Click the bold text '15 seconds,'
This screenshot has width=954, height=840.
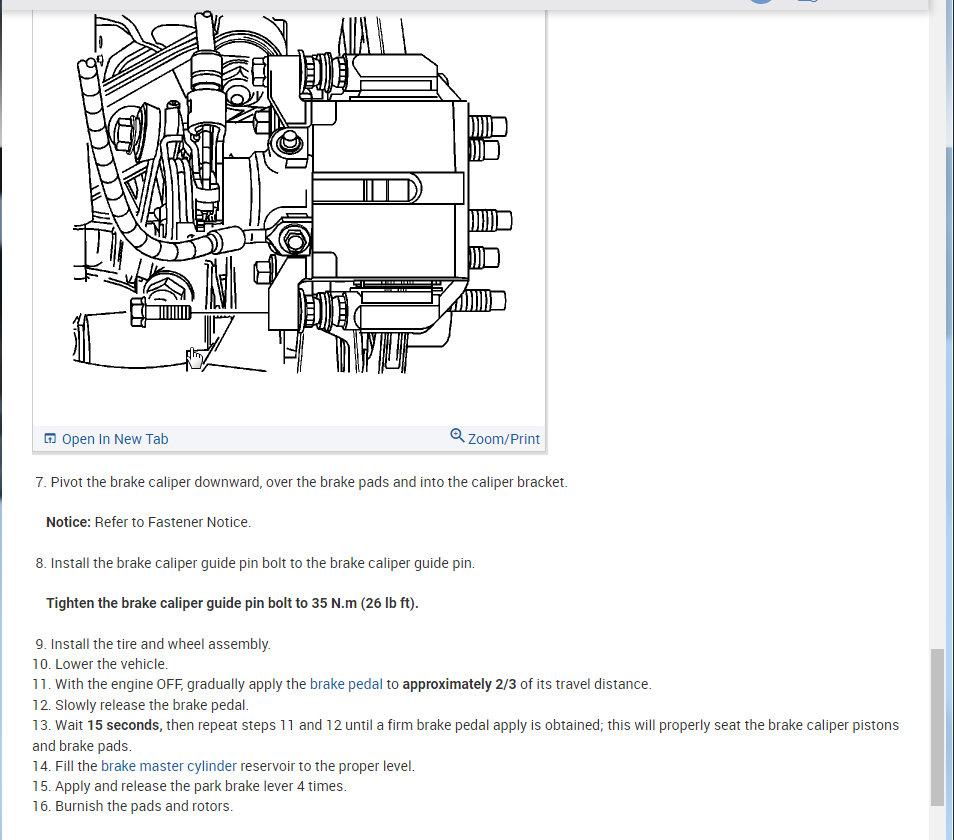(x=125, y=725)
